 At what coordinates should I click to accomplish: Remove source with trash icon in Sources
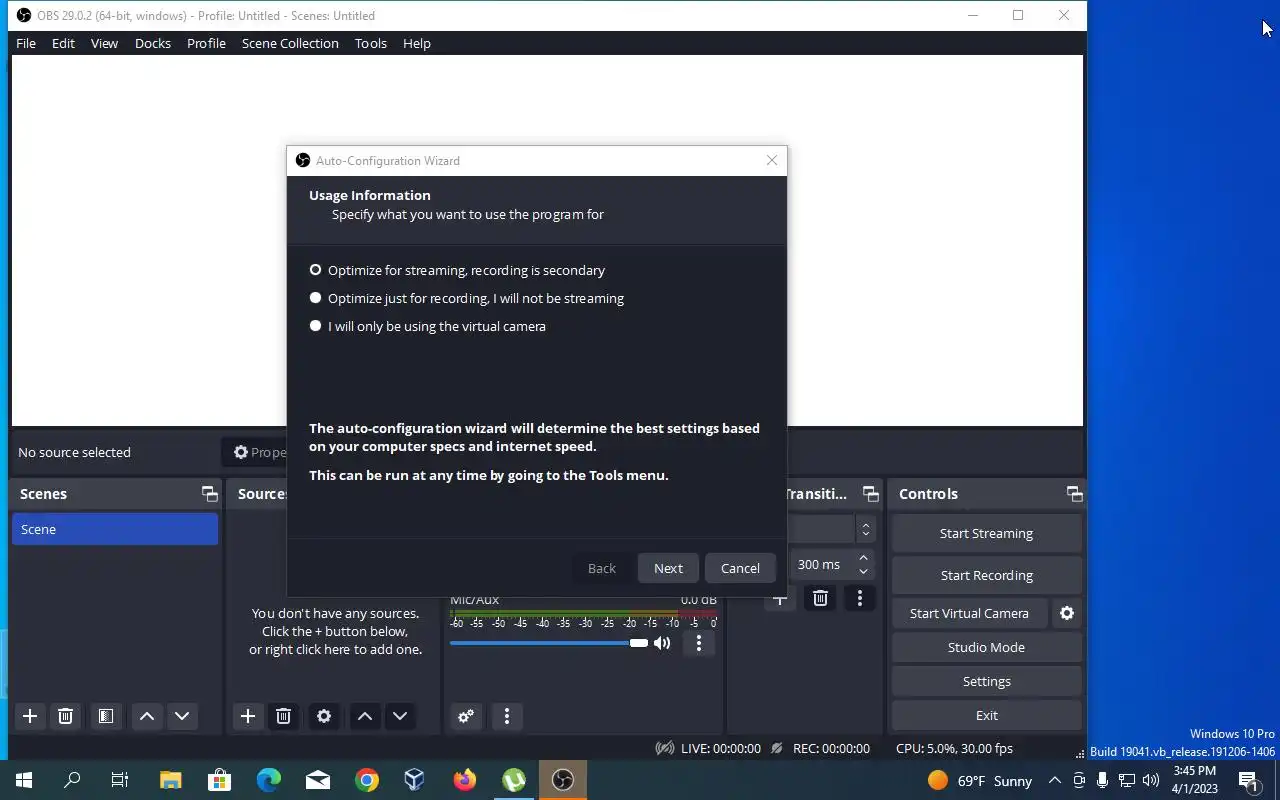point(284,716)
